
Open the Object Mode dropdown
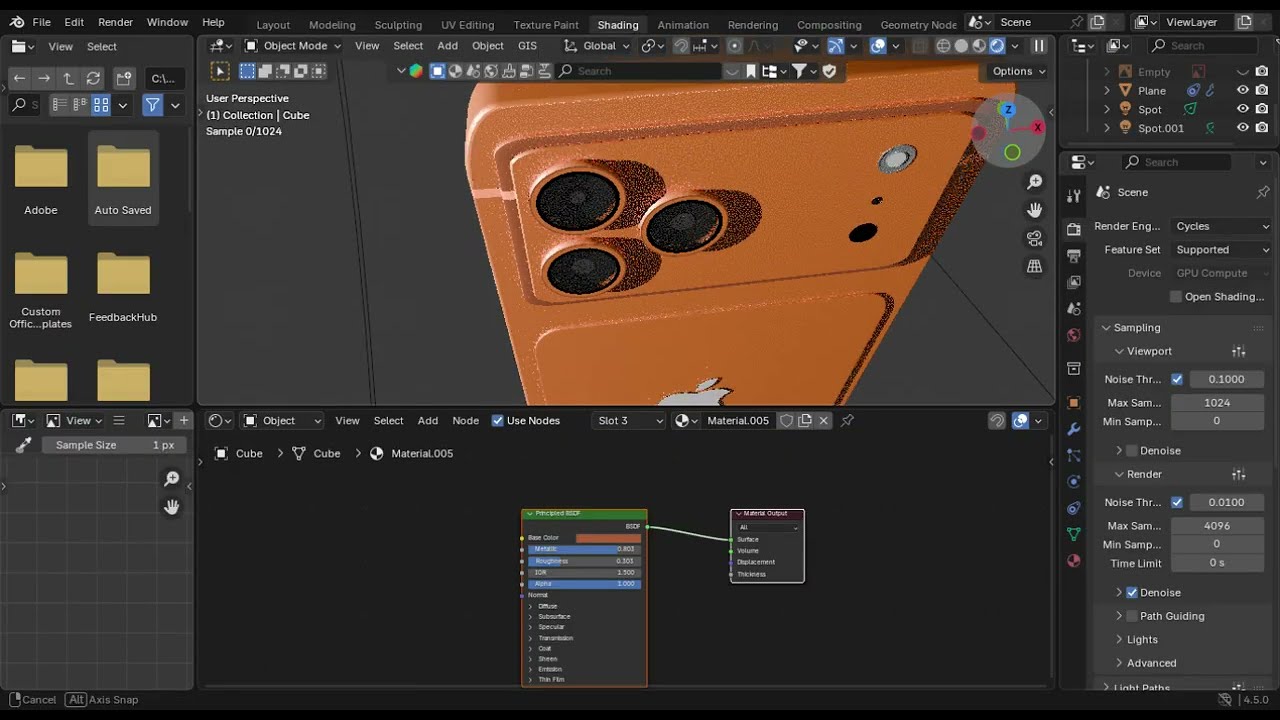pos(293,46)
